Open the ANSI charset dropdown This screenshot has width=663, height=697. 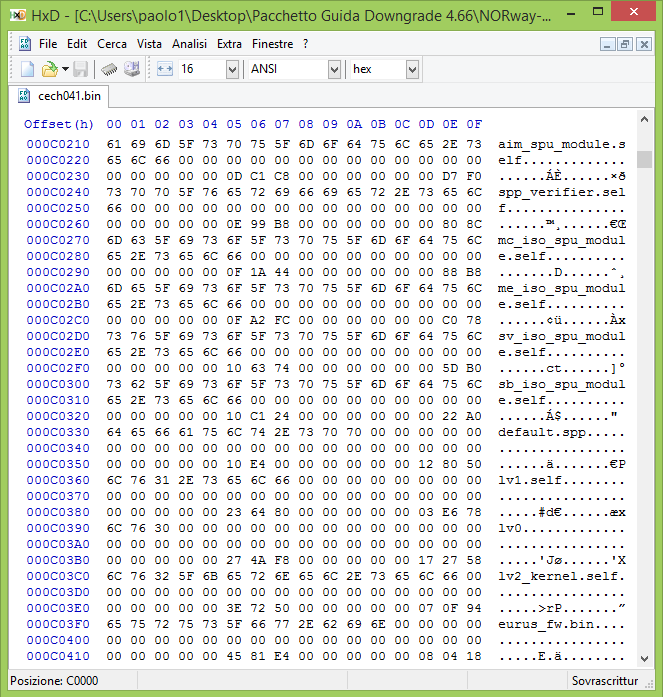click(334, 69)
